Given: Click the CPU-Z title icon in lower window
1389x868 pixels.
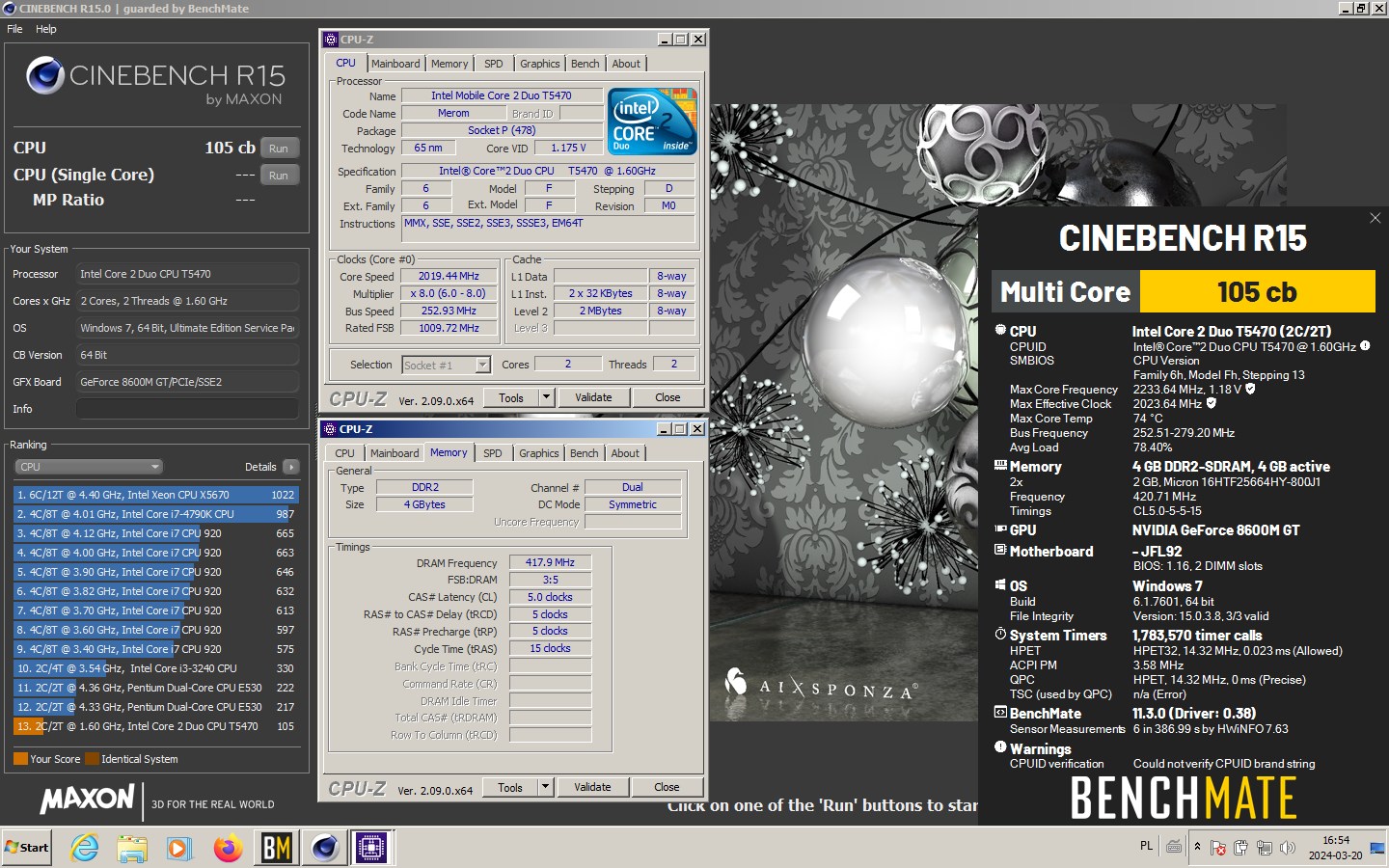Looking at the screenshot, I should click(x=330, y=429).
